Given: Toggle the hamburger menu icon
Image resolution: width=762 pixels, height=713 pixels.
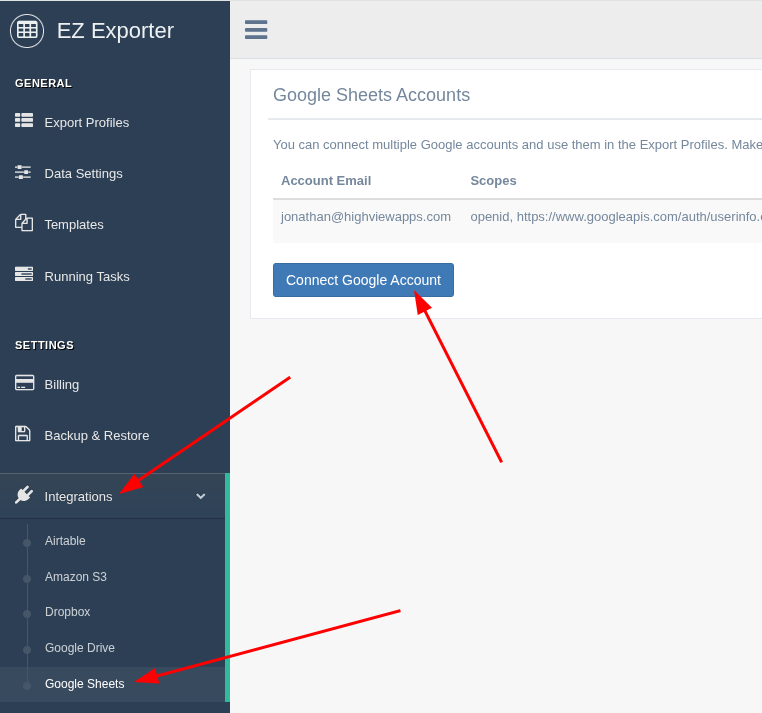Looking at the screenshot, I should (256, 30).
